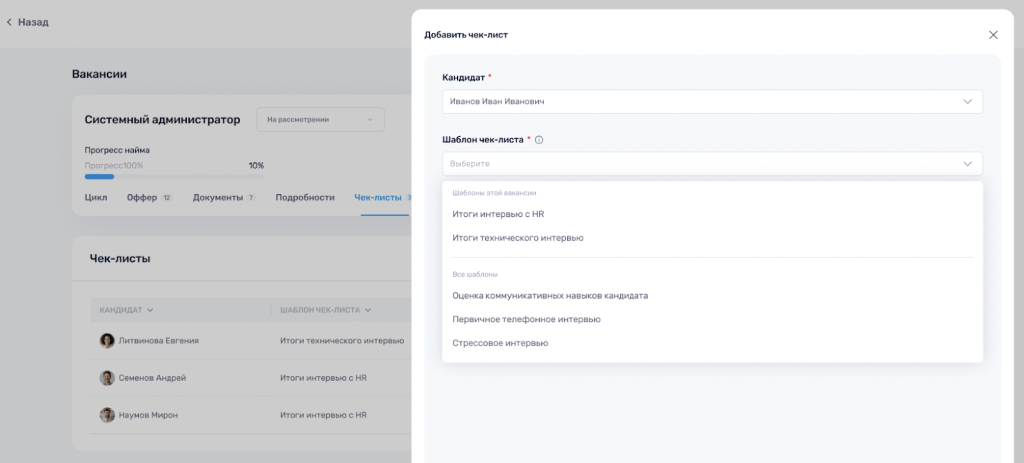Go to the Подробности tab
Image resolution: width=1024 pixels, height=463 pixels.
point(305,197)
